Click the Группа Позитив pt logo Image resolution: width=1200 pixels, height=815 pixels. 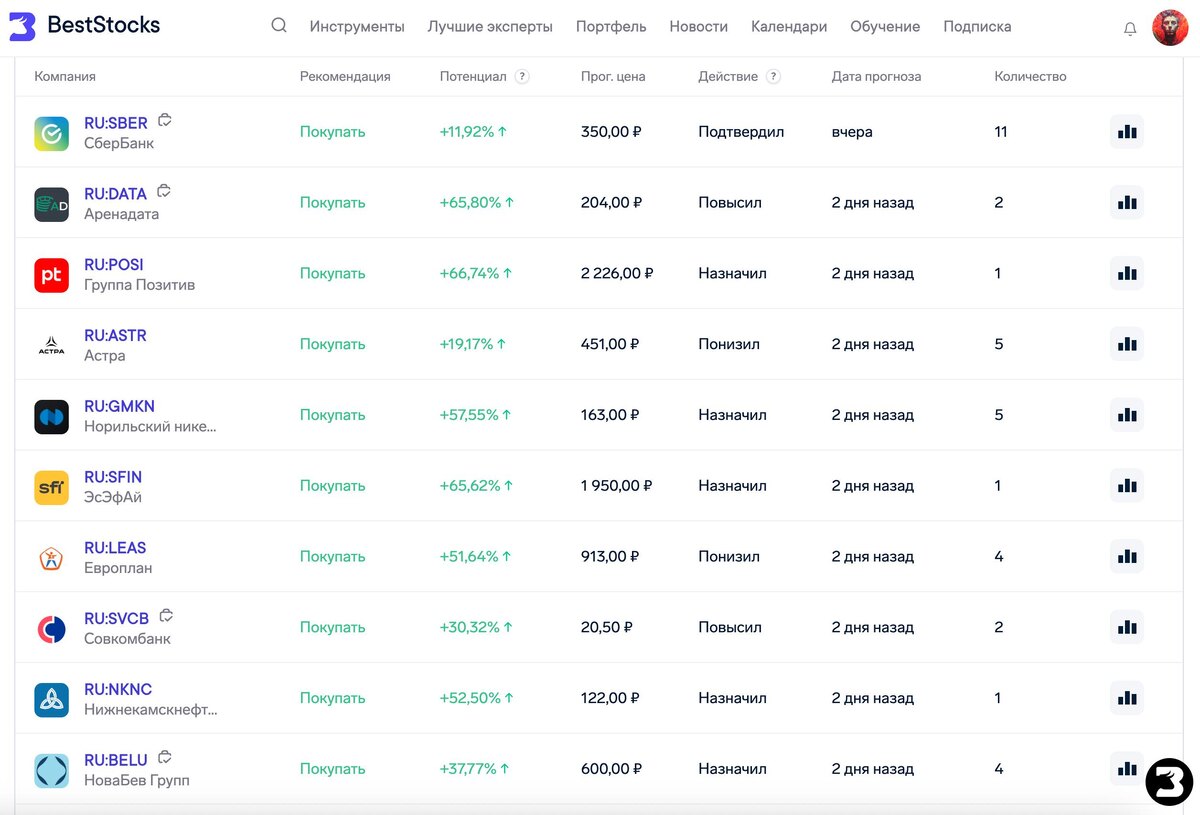(x=51, y=275)
